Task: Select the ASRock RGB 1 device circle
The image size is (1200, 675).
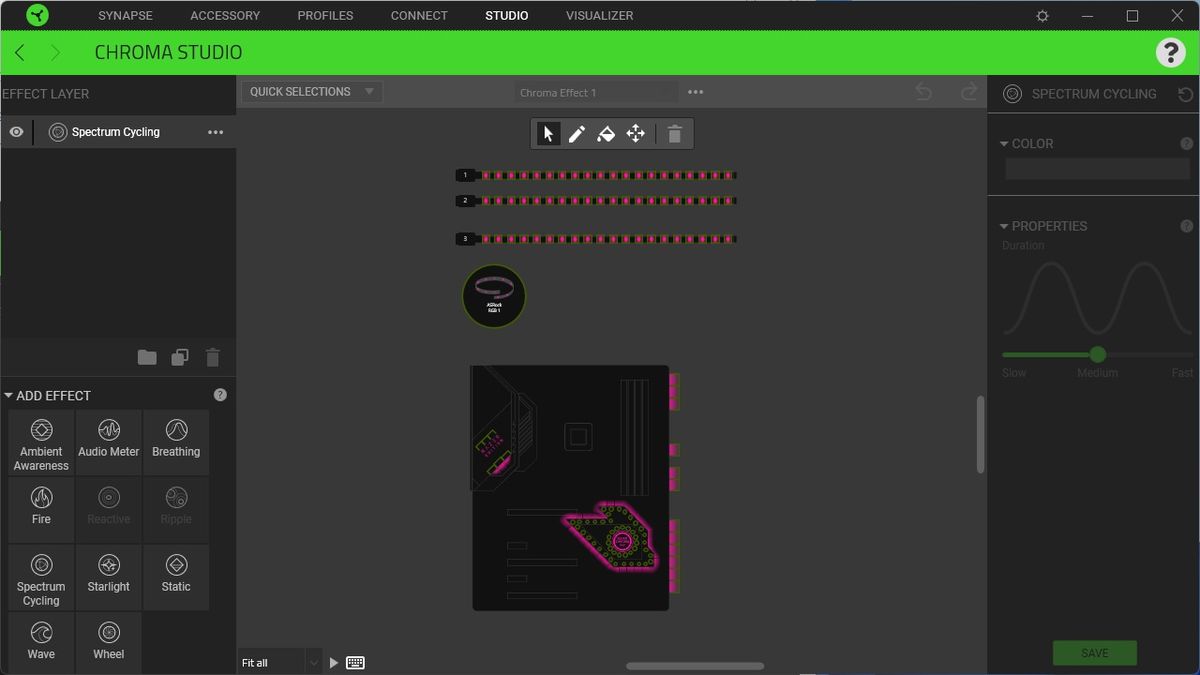Action: pyautogui.click(x=494, y=296)
